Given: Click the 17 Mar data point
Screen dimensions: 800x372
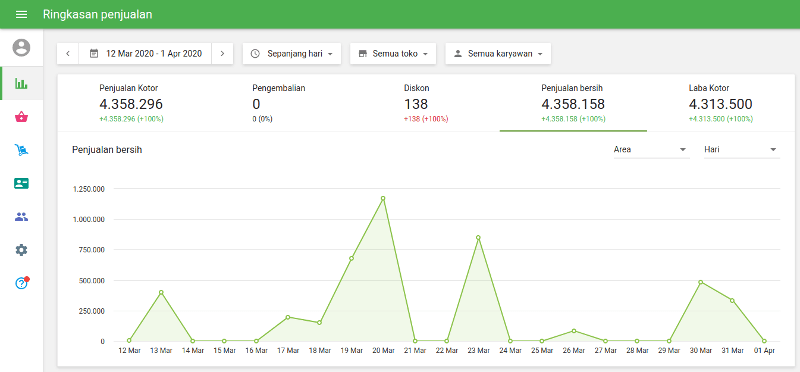Looking at the screenshot, I should coord(288,317).
